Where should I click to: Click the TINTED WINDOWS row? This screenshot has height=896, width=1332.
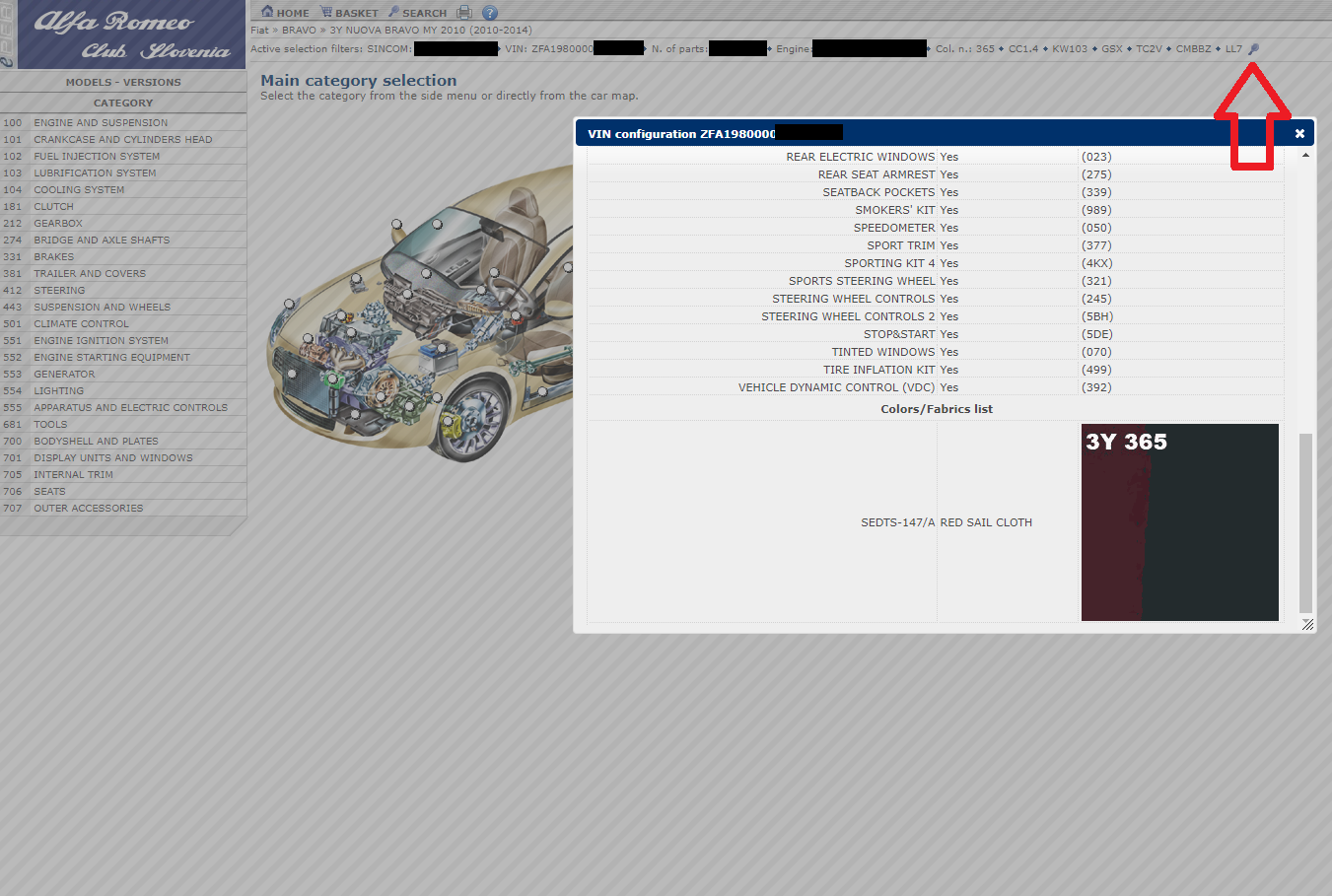point(937,352)
